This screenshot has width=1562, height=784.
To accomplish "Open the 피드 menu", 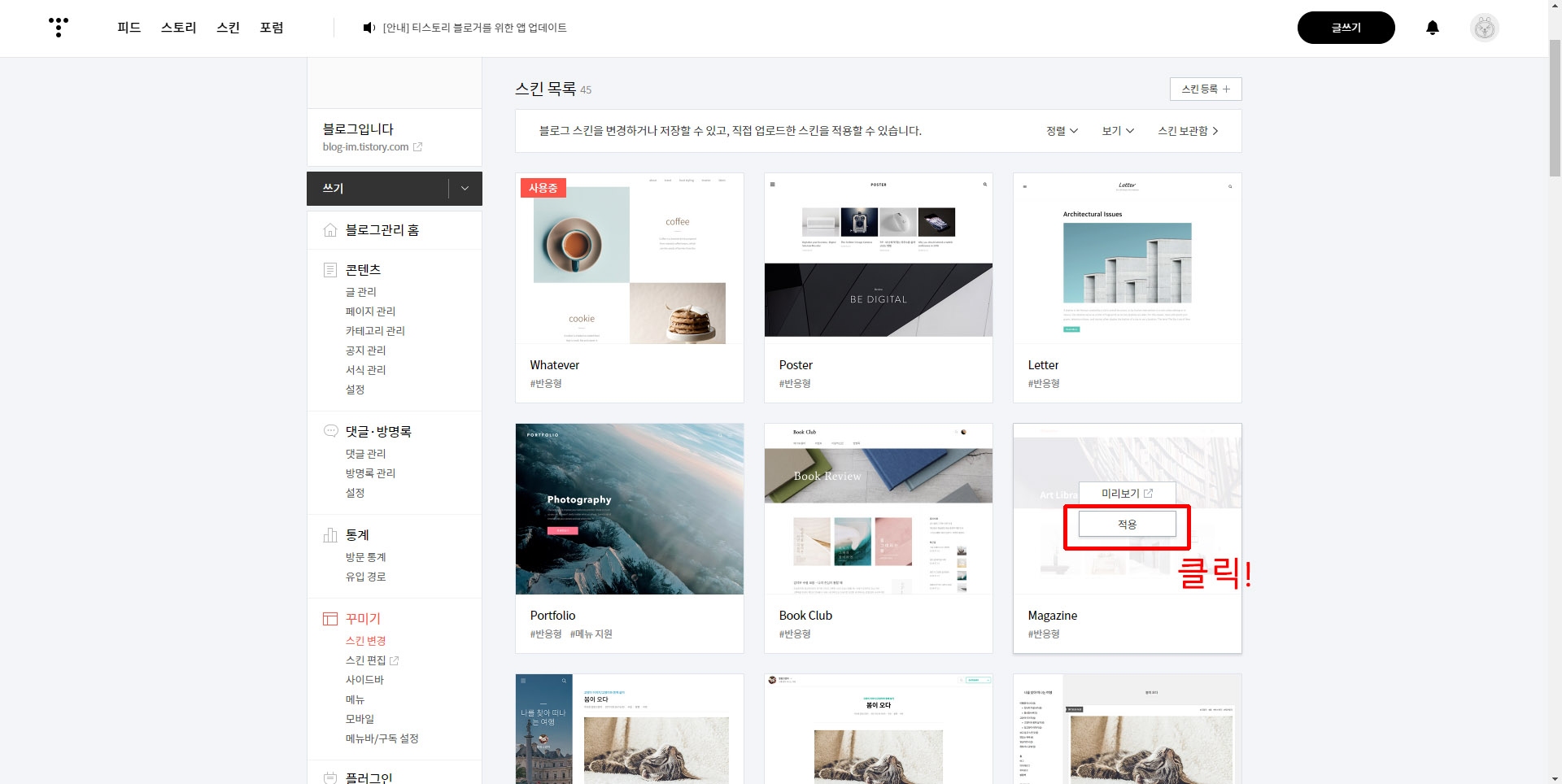I will click(x=129, y=28).
